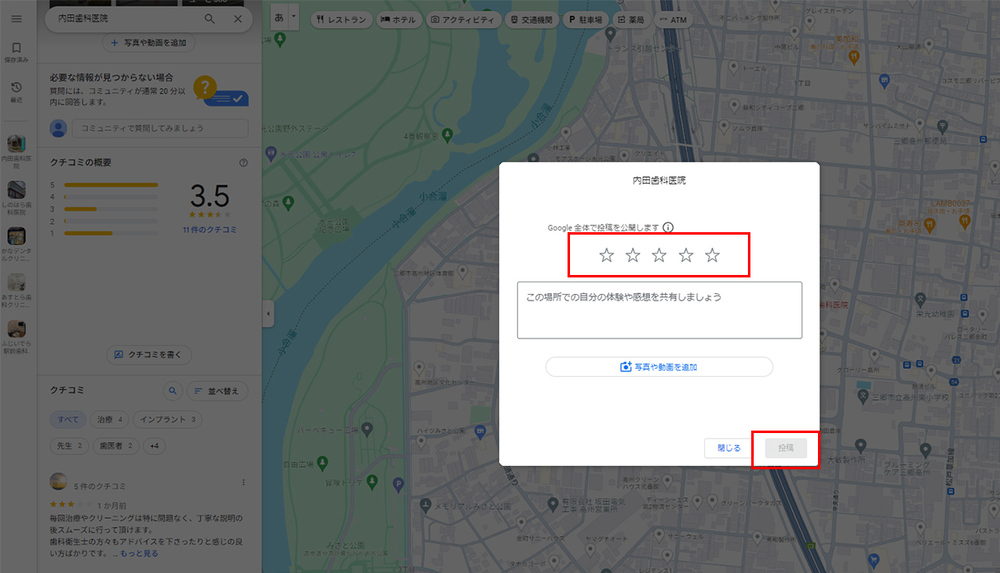
Task: Open the 保存済み saved places icon
Action: [16, 52]
